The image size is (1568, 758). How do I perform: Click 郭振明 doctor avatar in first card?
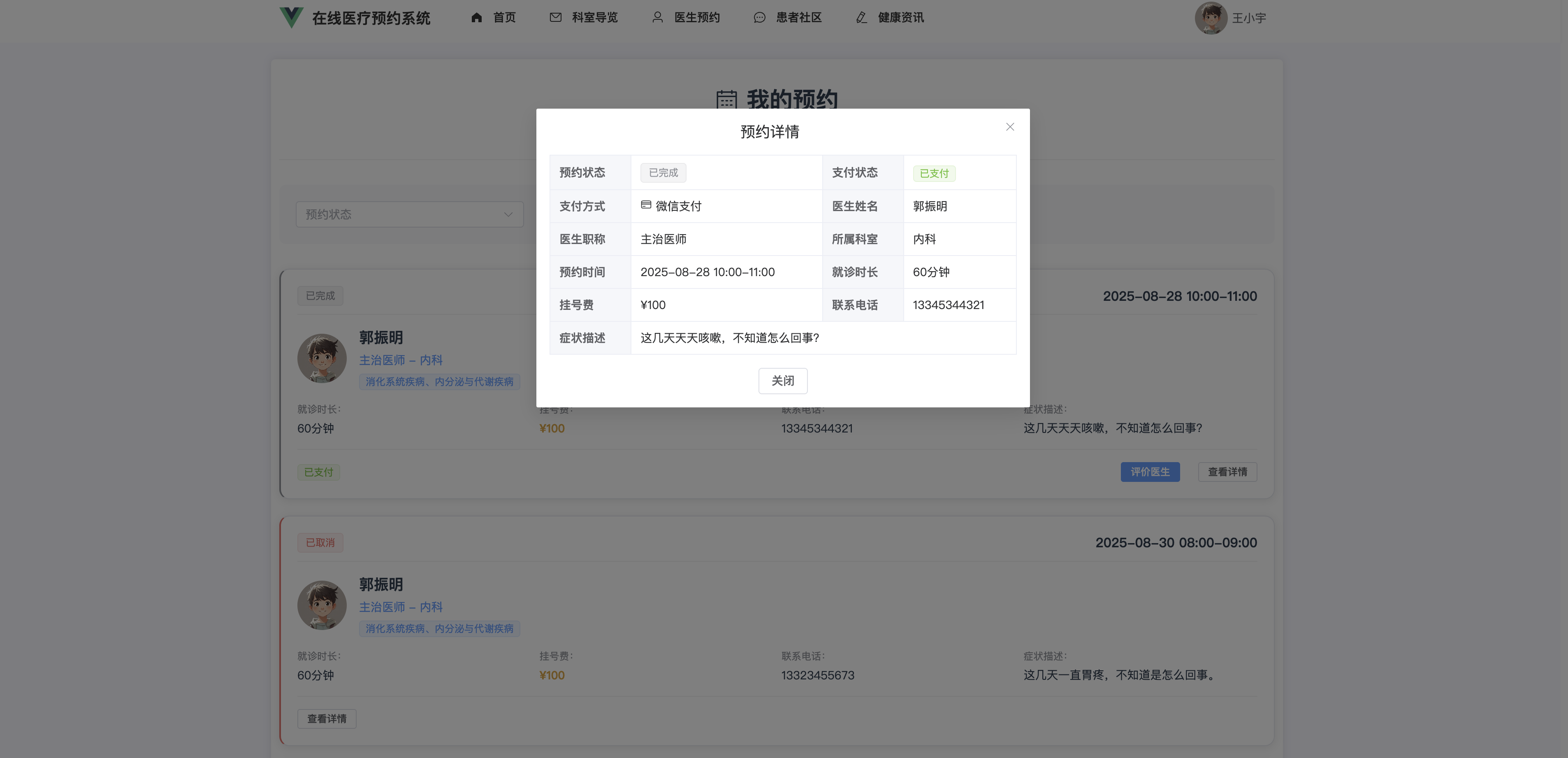(x=322, y=358)
